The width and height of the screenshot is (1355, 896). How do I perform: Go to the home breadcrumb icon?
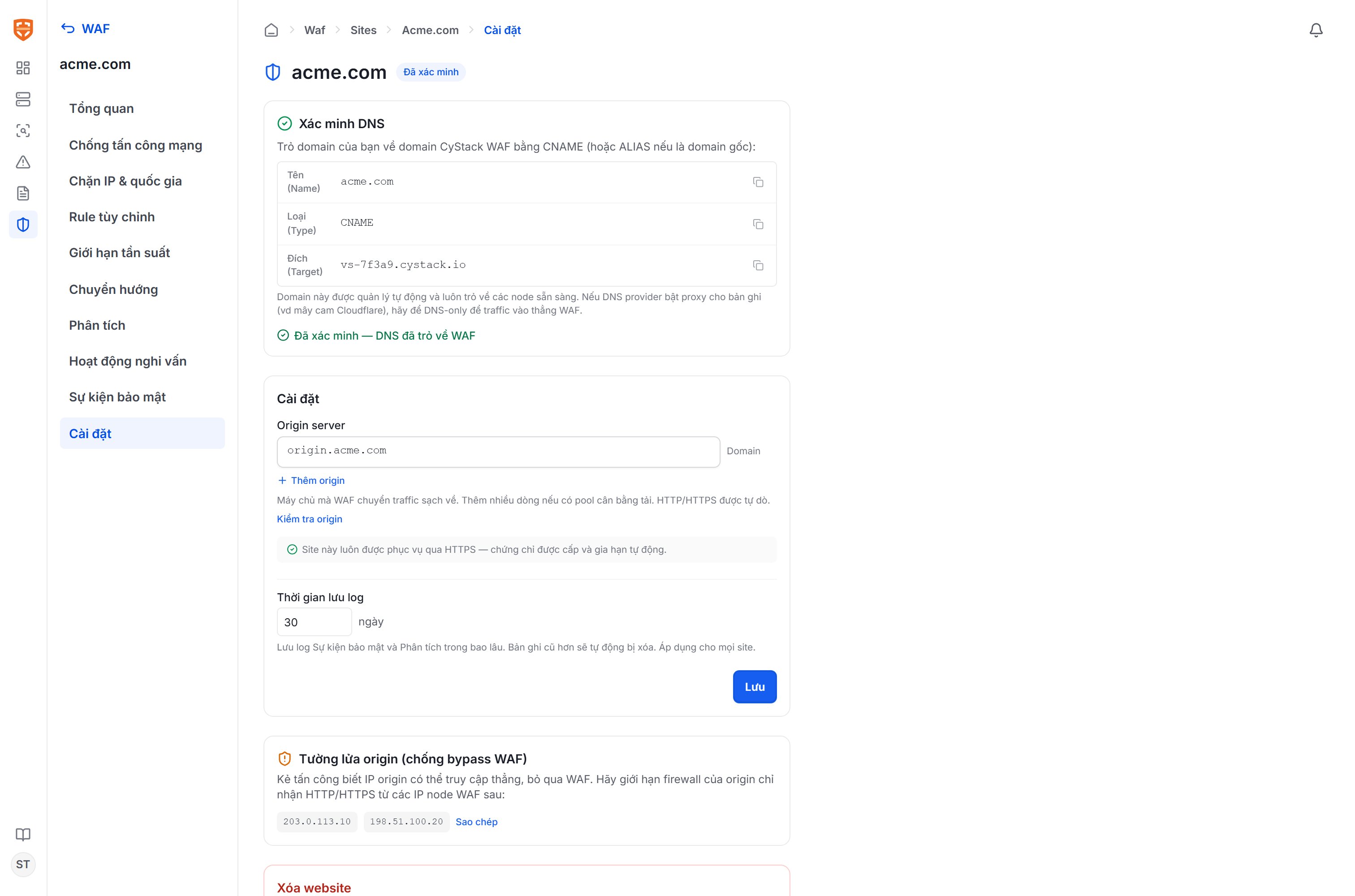coord(271,30)
